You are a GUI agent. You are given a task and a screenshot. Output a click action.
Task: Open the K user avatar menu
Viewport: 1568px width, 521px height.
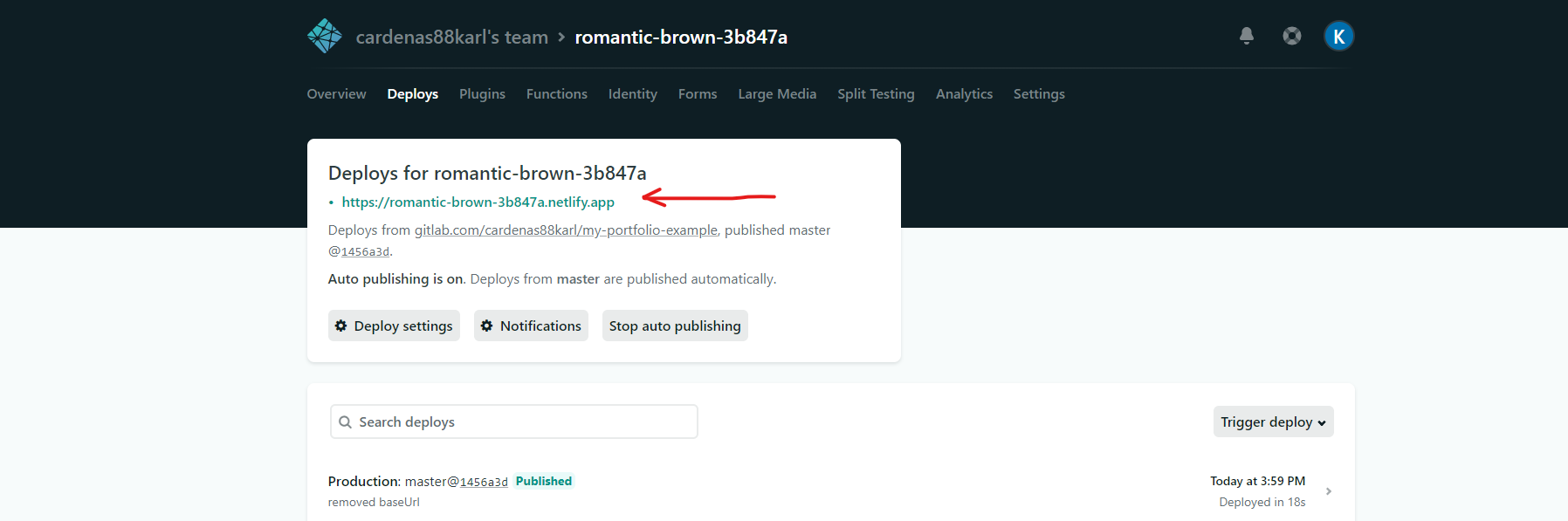coord(1338,36)
